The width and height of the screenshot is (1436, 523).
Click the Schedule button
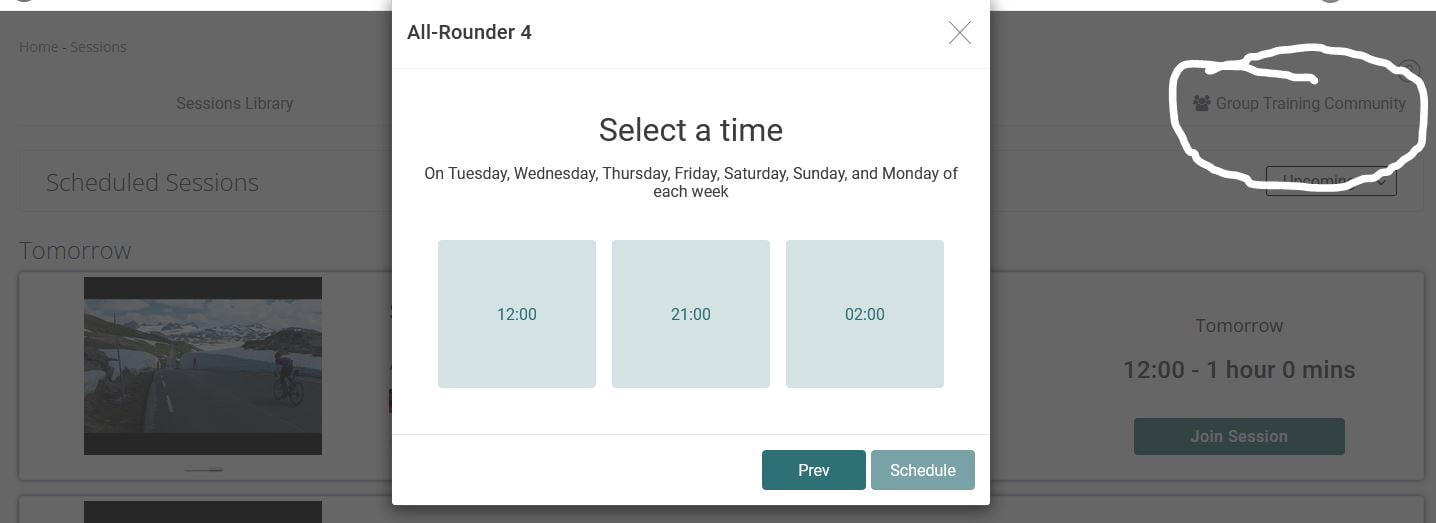click(x=922, y=470)
